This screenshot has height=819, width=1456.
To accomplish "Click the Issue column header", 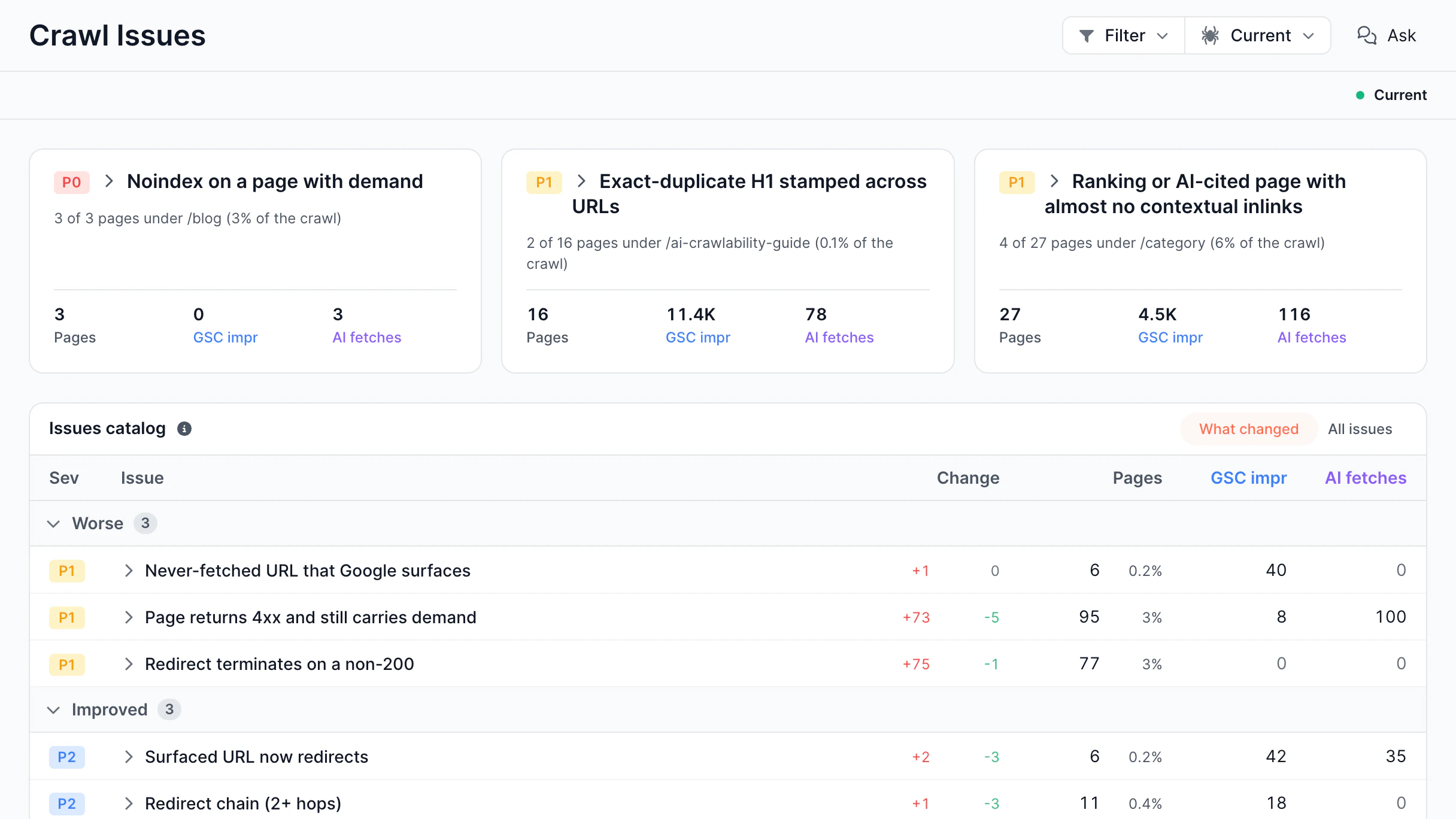I will pos(142,478).
